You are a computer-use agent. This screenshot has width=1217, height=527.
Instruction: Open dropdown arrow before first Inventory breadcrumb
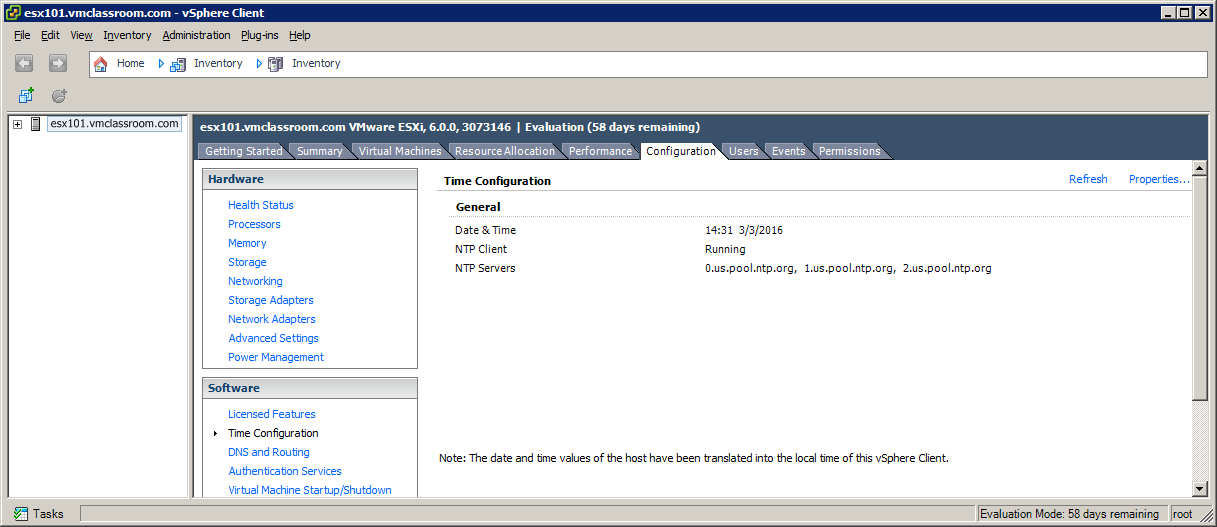point(161,64)
